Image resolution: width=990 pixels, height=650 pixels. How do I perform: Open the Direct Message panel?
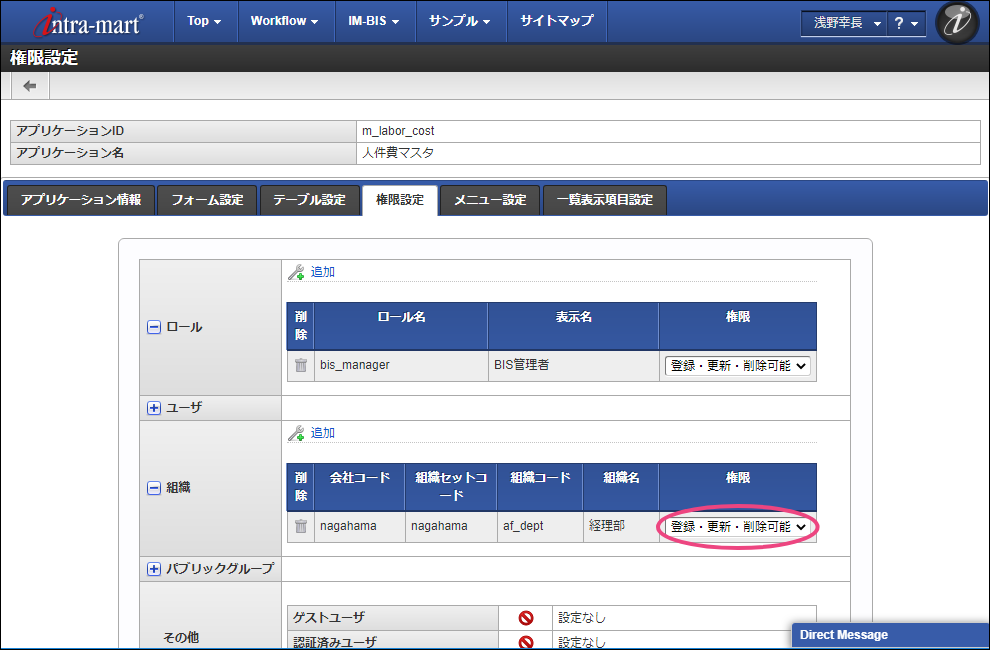point(890,635)
